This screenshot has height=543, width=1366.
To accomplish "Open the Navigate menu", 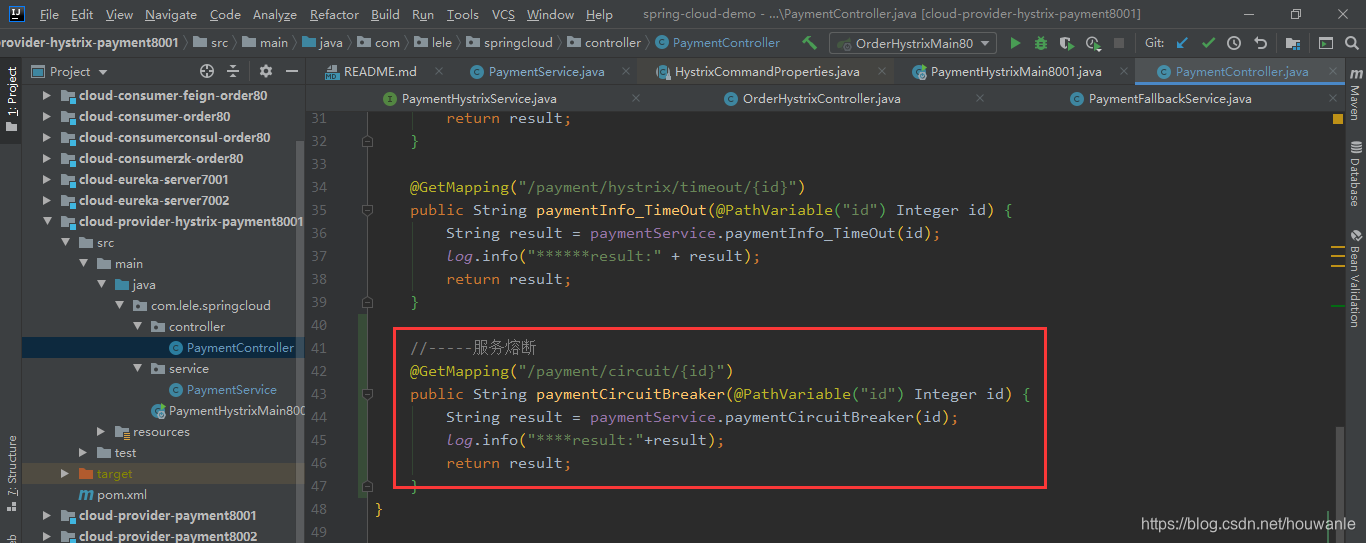I will click(171, 15).
